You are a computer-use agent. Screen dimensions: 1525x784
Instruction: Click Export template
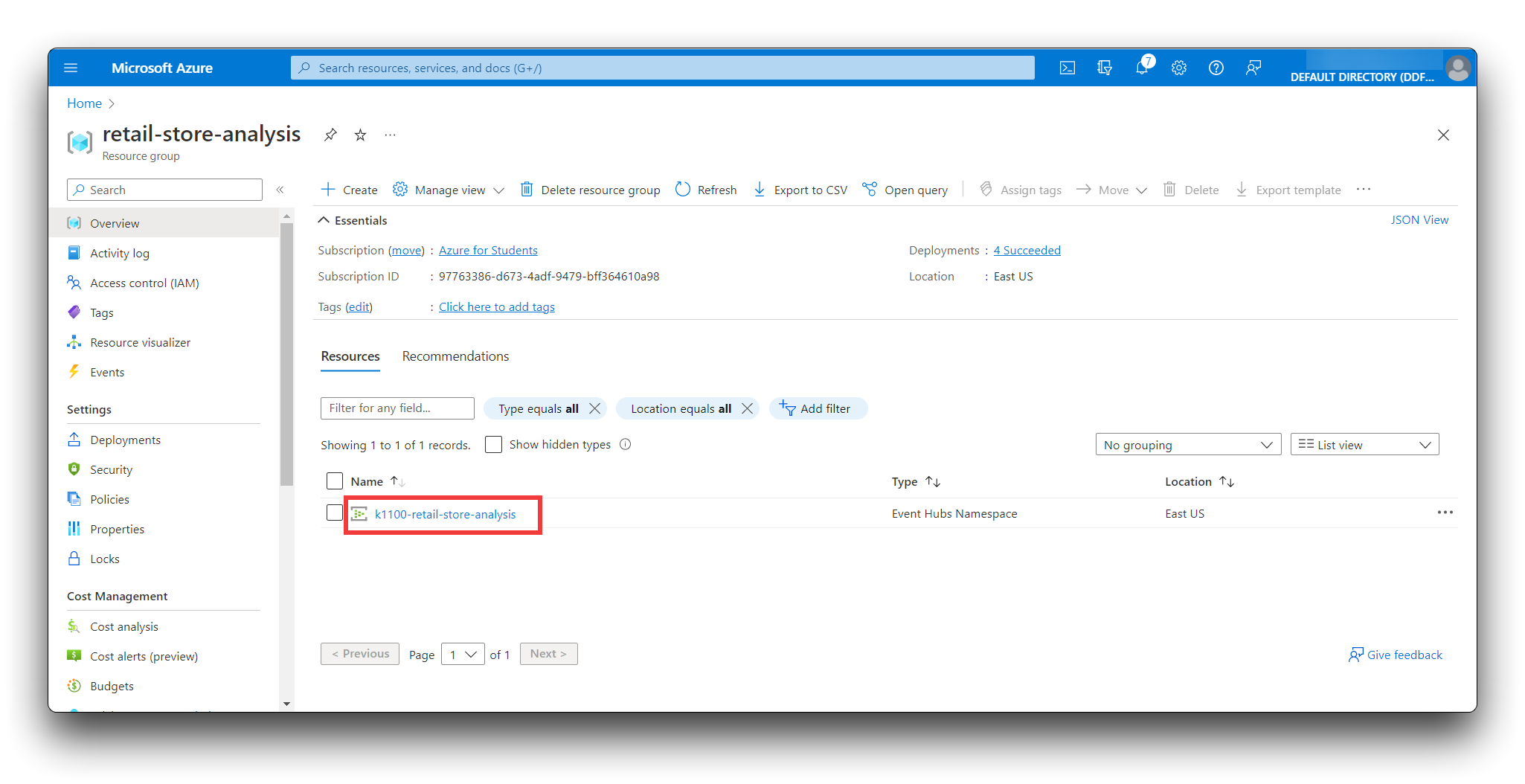pos(1288,190)
